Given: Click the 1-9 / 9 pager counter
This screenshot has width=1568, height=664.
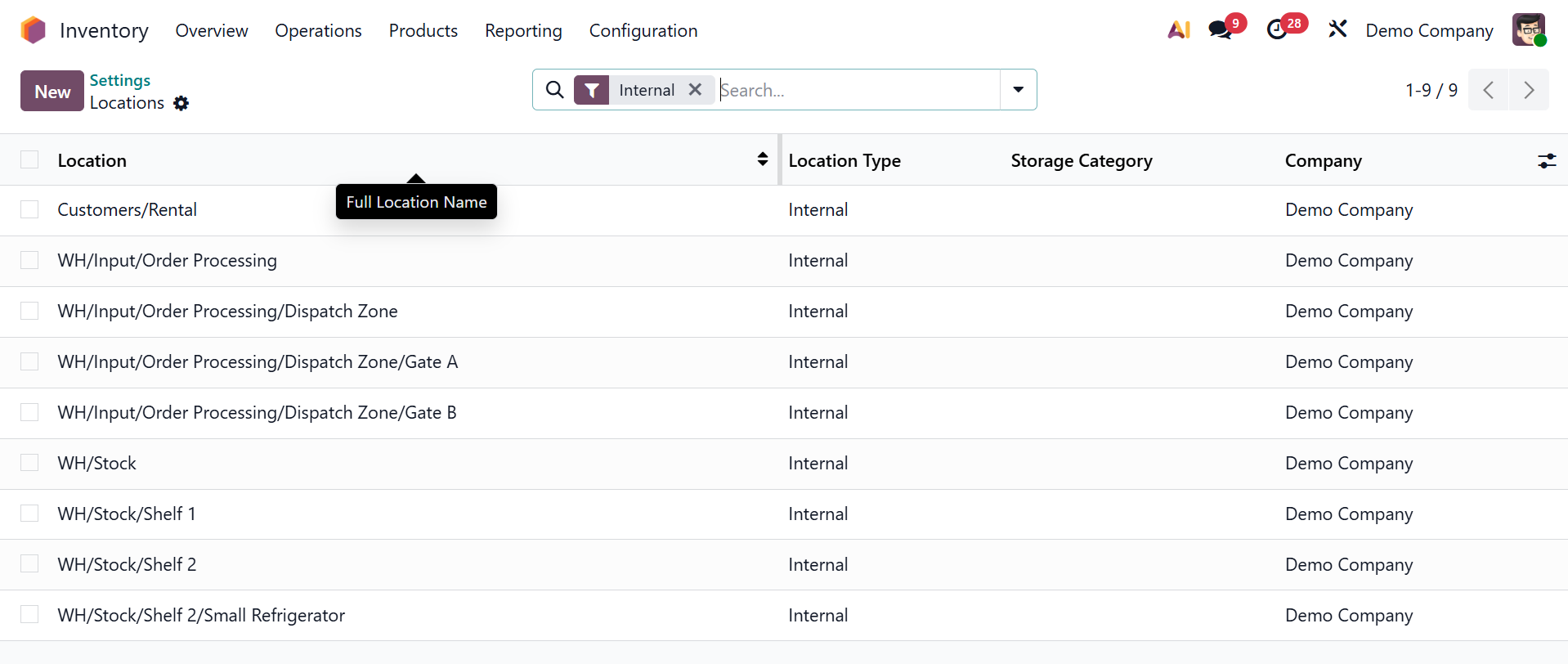Looking at the screenshot, I should [x=1431, y=90].
